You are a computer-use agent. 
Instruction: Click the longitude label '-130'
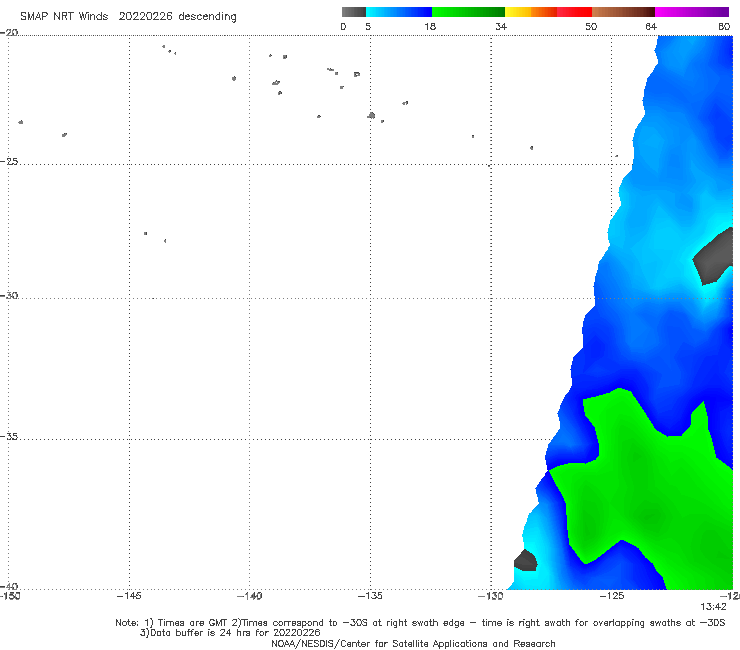coord(491,596)
